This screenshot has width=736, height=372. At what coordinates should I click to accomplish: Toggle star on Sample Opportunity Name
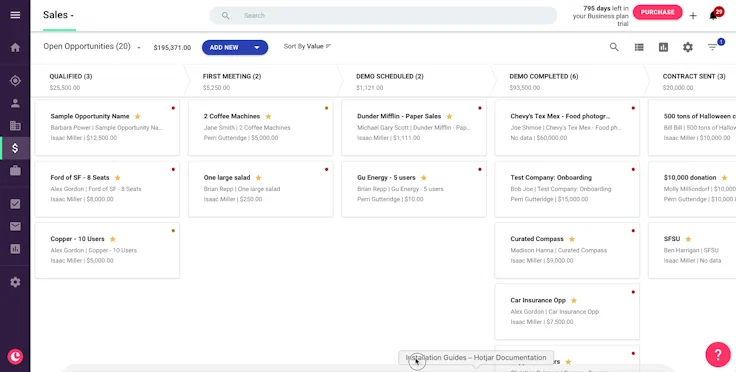tap(138, 116)
